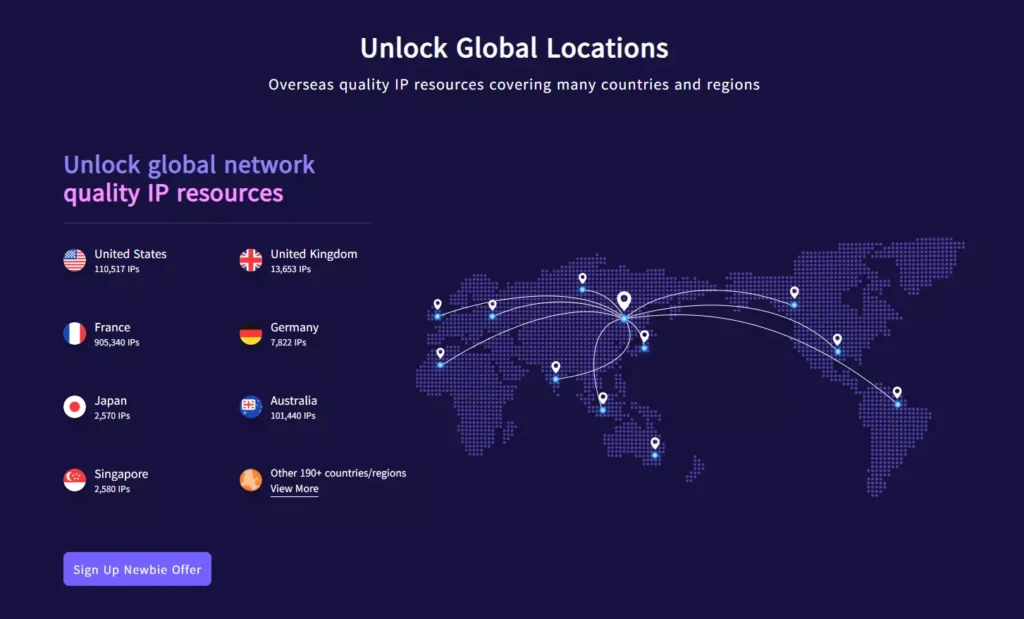This screenshot has width=1024, height=619.
Task: Click the 101,440 IPs count
Action: click(x=293, y=415)
